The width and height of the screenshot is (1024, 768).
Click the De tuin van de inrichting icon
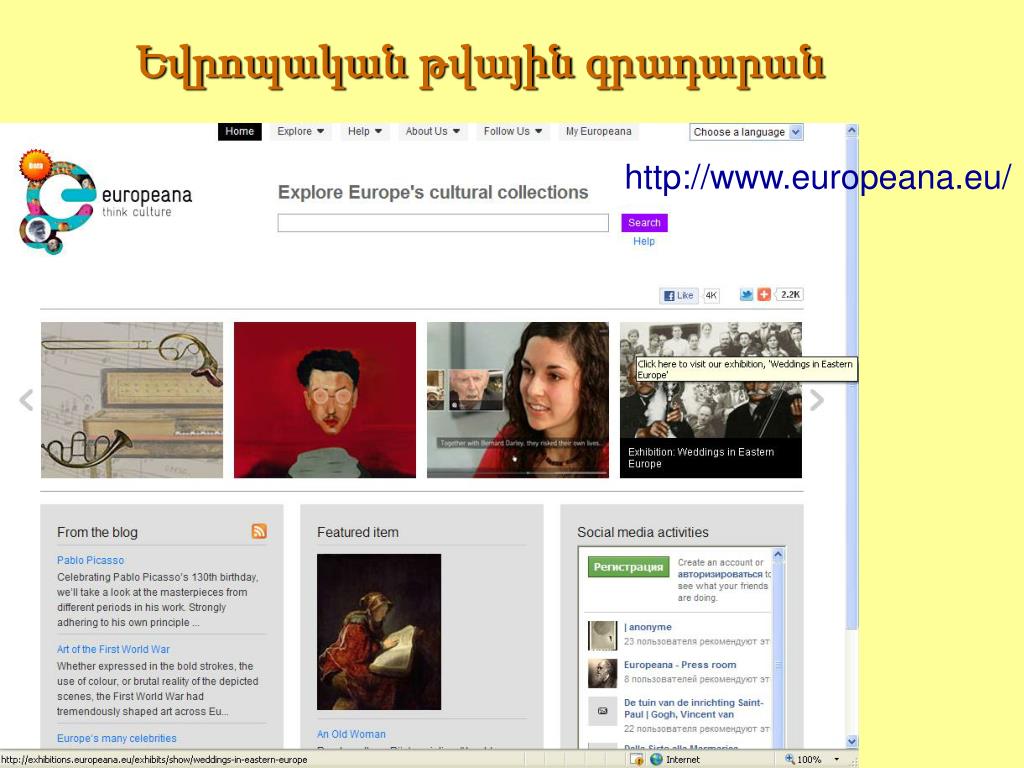pos(602,711)
